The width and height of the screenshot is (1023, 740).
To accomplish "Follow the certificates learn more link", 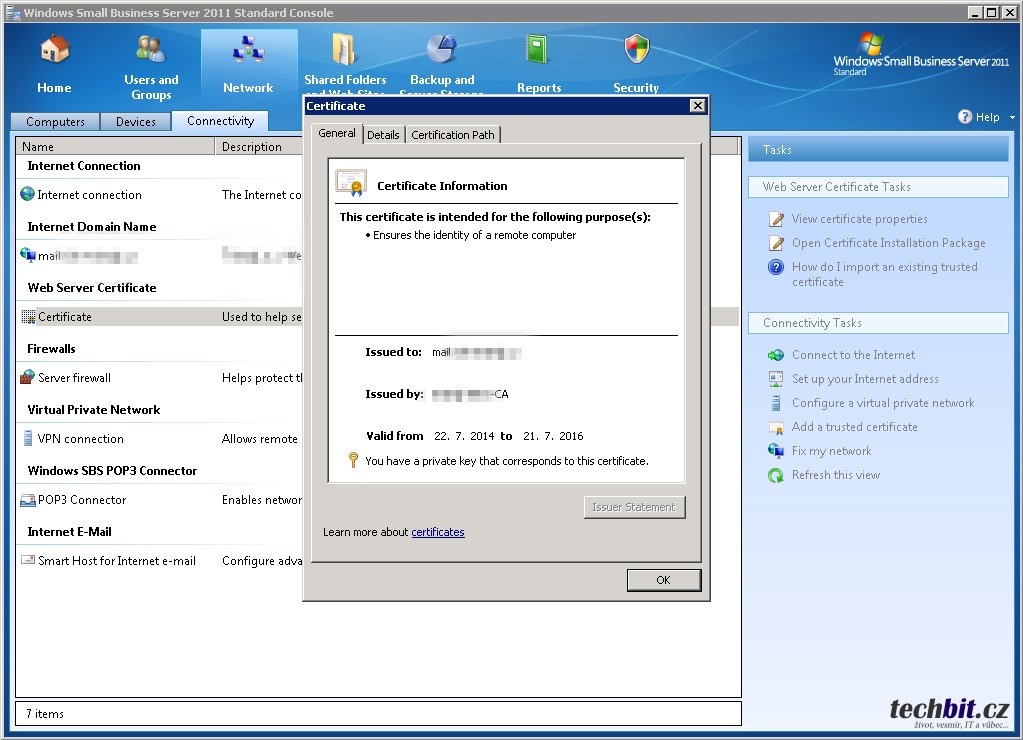I will pyautogui.click(x=438, y=532).
